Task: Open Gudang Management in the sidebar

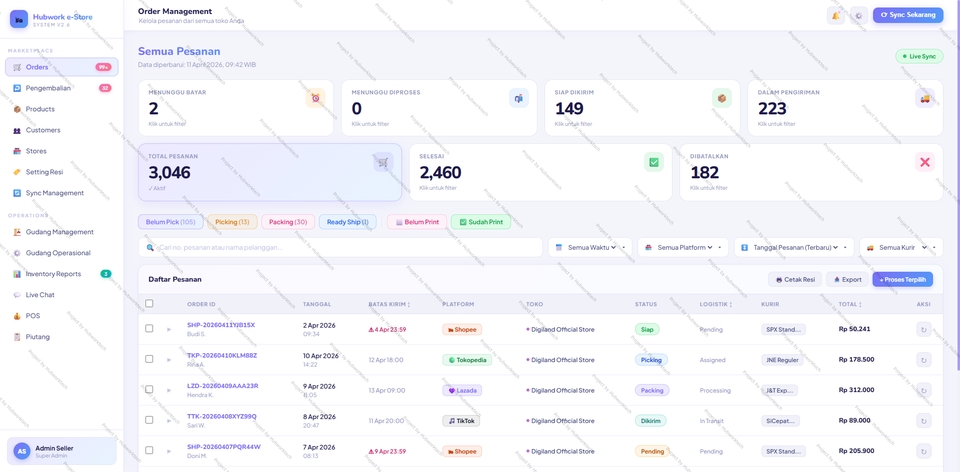Action: point(61,232)
